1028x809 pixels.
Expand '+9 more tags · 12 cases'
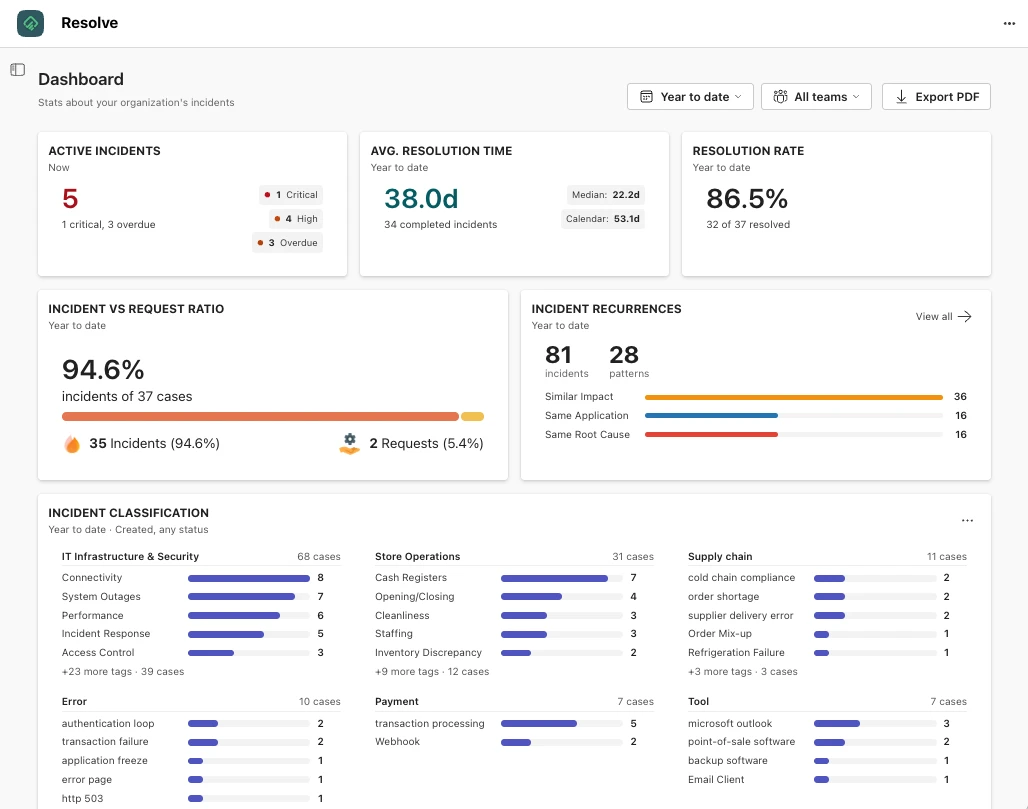point(432,671)
